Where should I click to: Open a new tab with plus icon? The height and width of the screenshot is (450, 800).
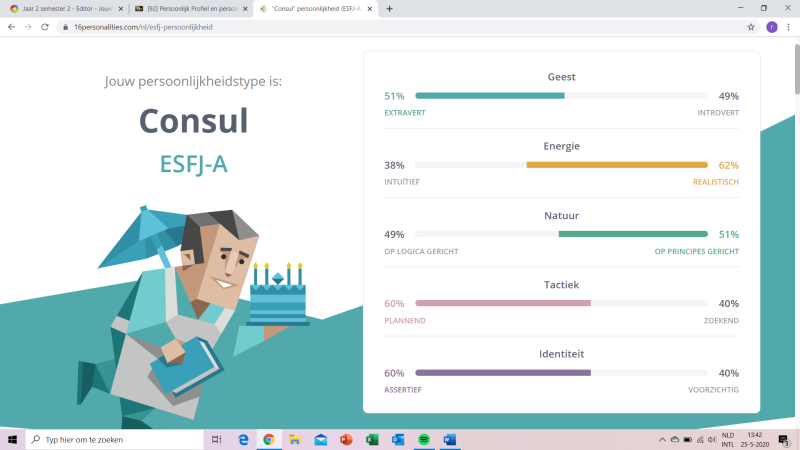[389, 9]
